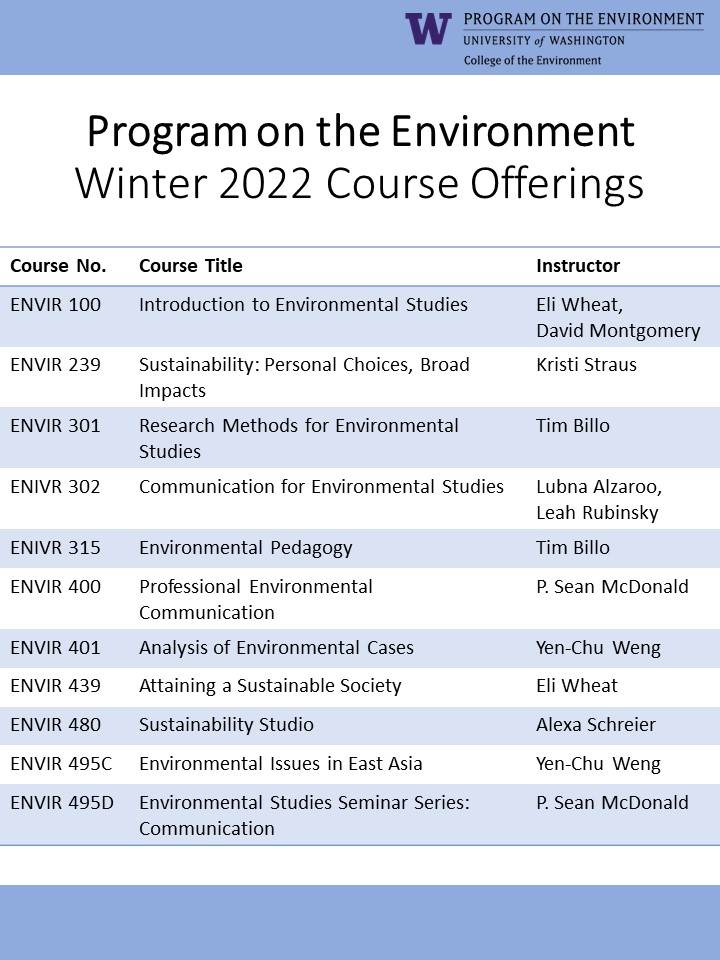This screenshot has height=960, width=720.
Task: Click Introduction to Environmental Studies course title
Action: (x=303, y=305)
